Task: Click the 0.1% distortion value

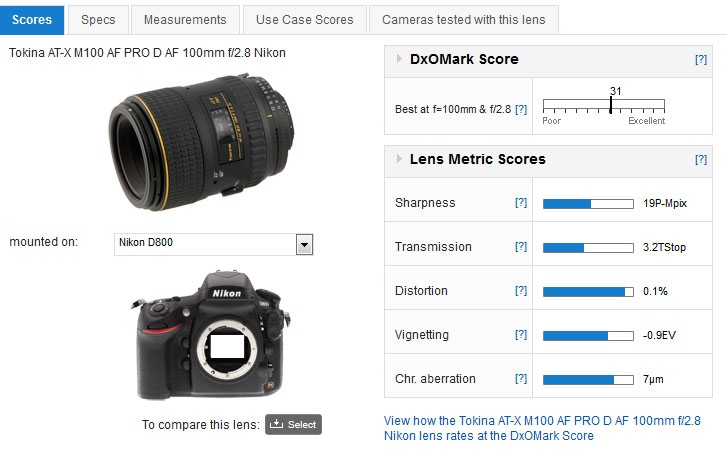Action: (x=655, y=292)
